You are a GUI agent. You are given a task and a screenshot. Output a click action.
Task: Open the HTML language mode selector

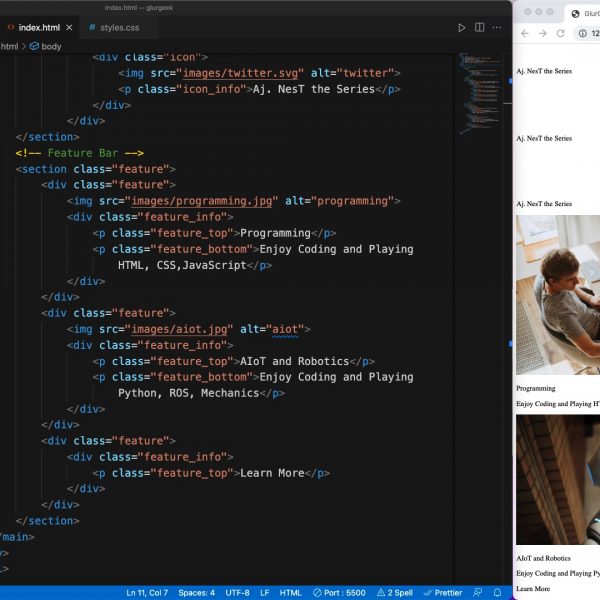point(291,593)
